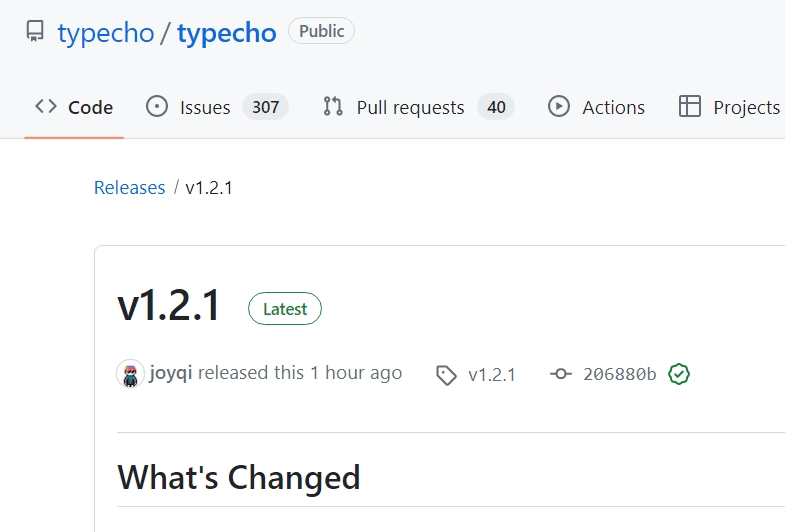Open the Code tab
Viewport: 785px width, 532px height.
[74, 107]
